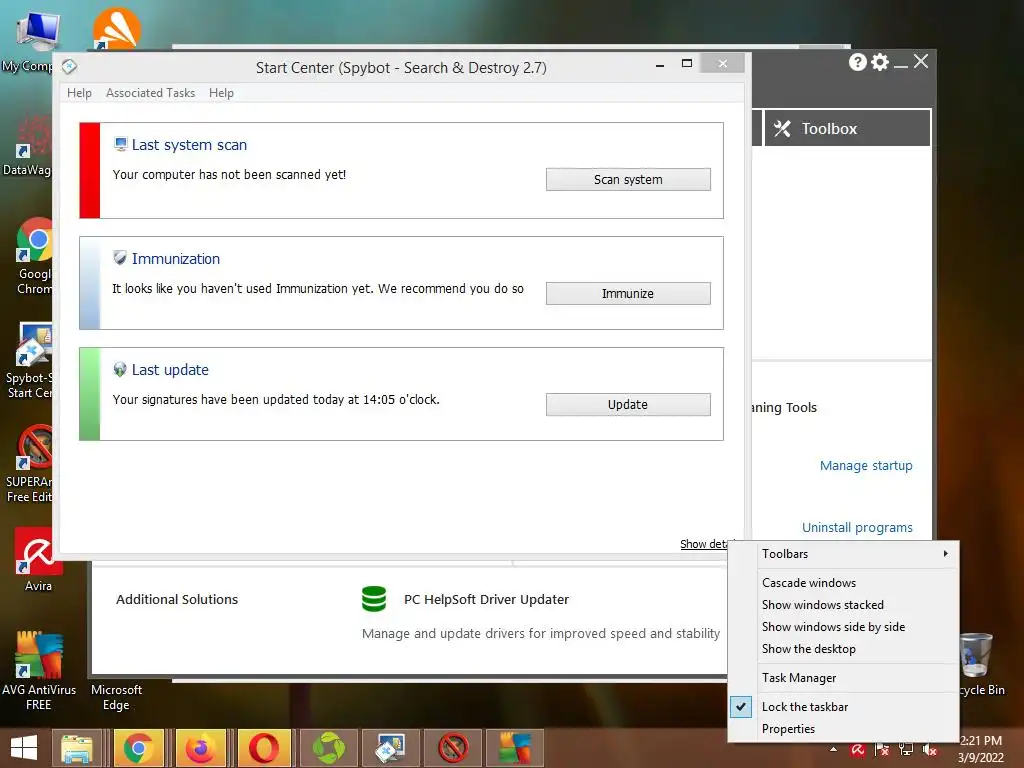The height and width of the screenshot is (768, 1024).
Task: Click the green swirl taskbar icon
Action: point(328,748)
